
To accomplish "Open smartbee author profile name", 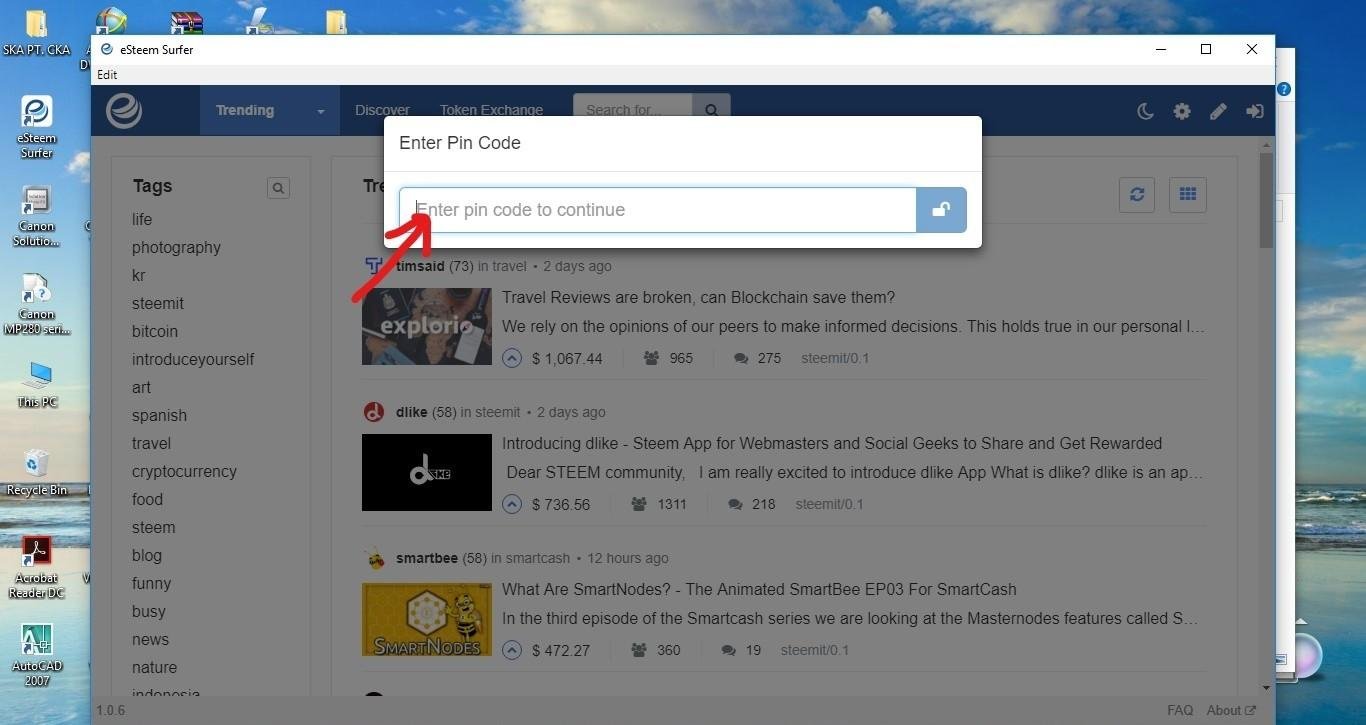I will click(427, 558).
